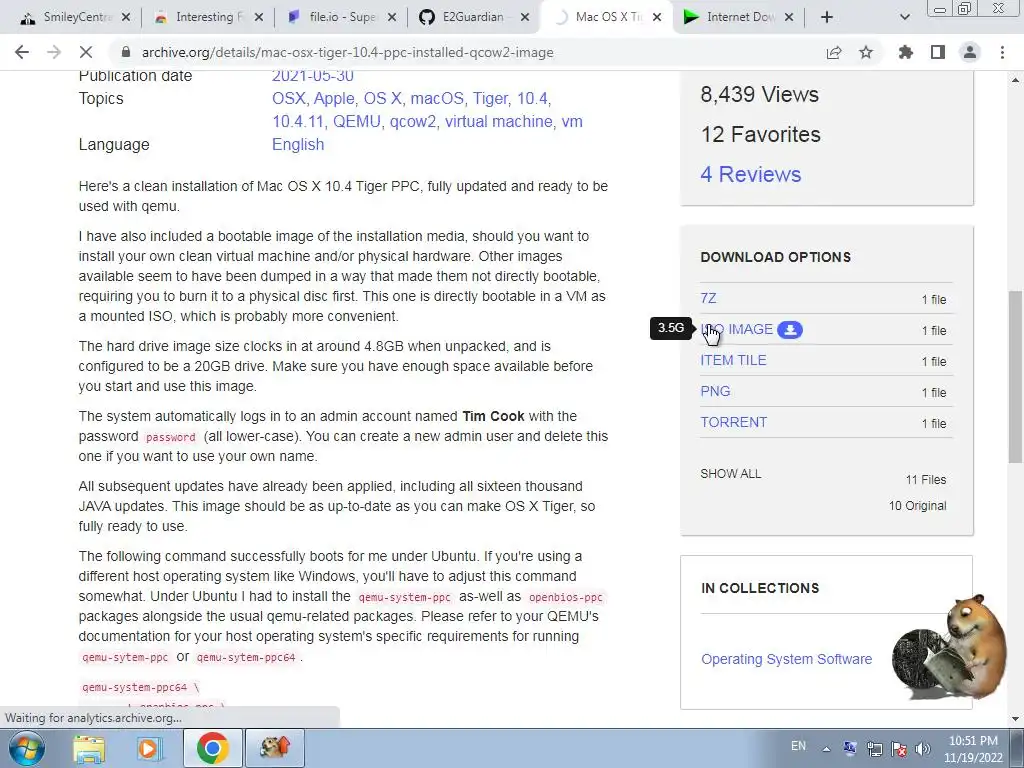The width and height of the screenshot is (1024, 768).
Task: Click the network tray icon
Action: [874, 749]
